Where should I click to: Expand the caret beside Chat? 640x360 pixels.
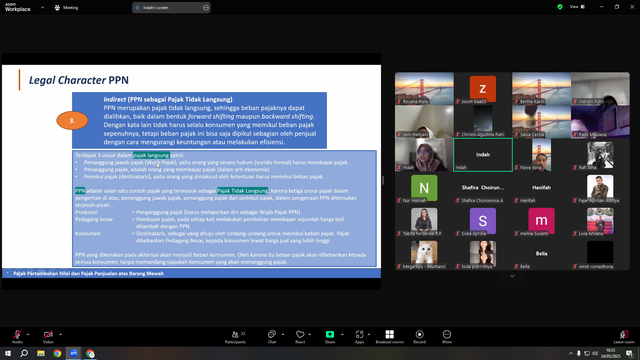(x=283, y=334)
